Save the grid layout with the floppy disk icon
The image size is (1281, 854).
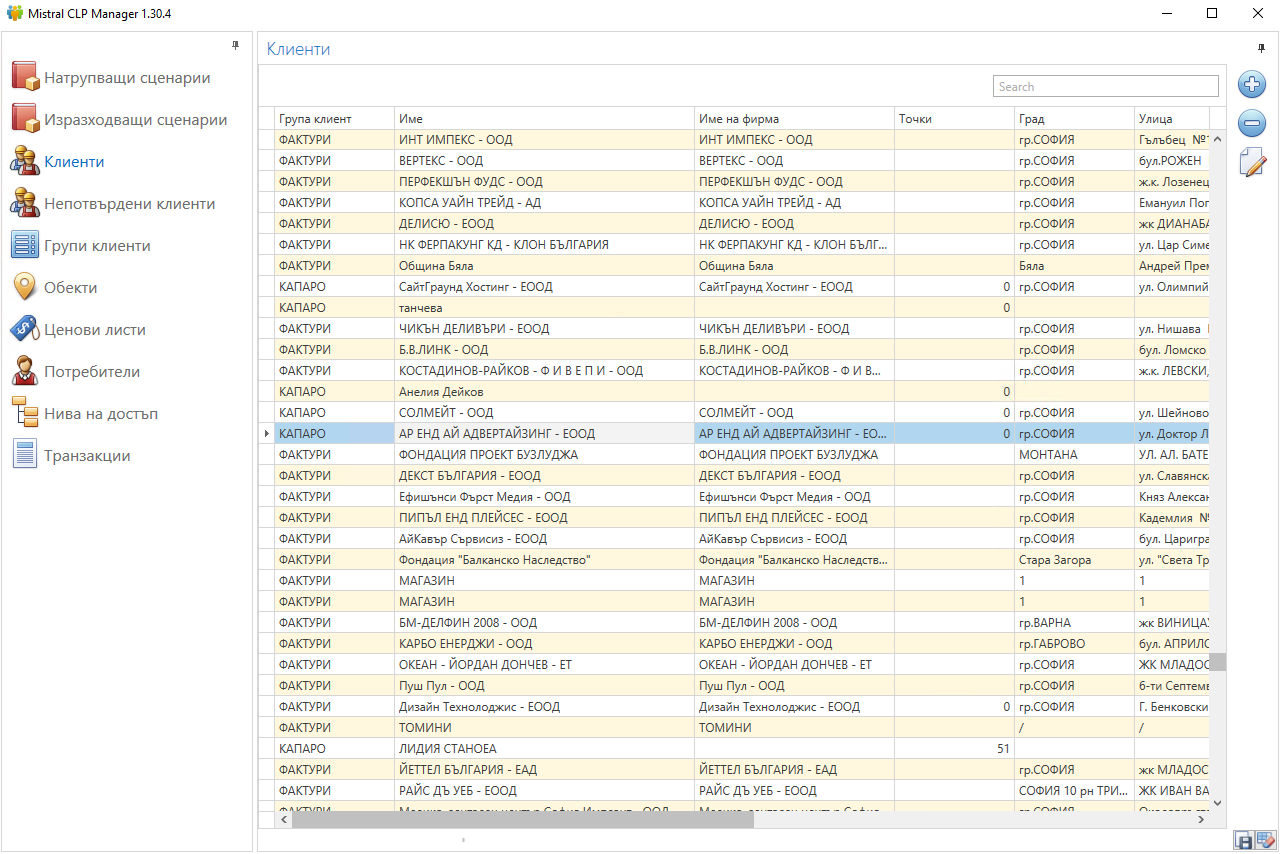click(x=1242, y=840)
